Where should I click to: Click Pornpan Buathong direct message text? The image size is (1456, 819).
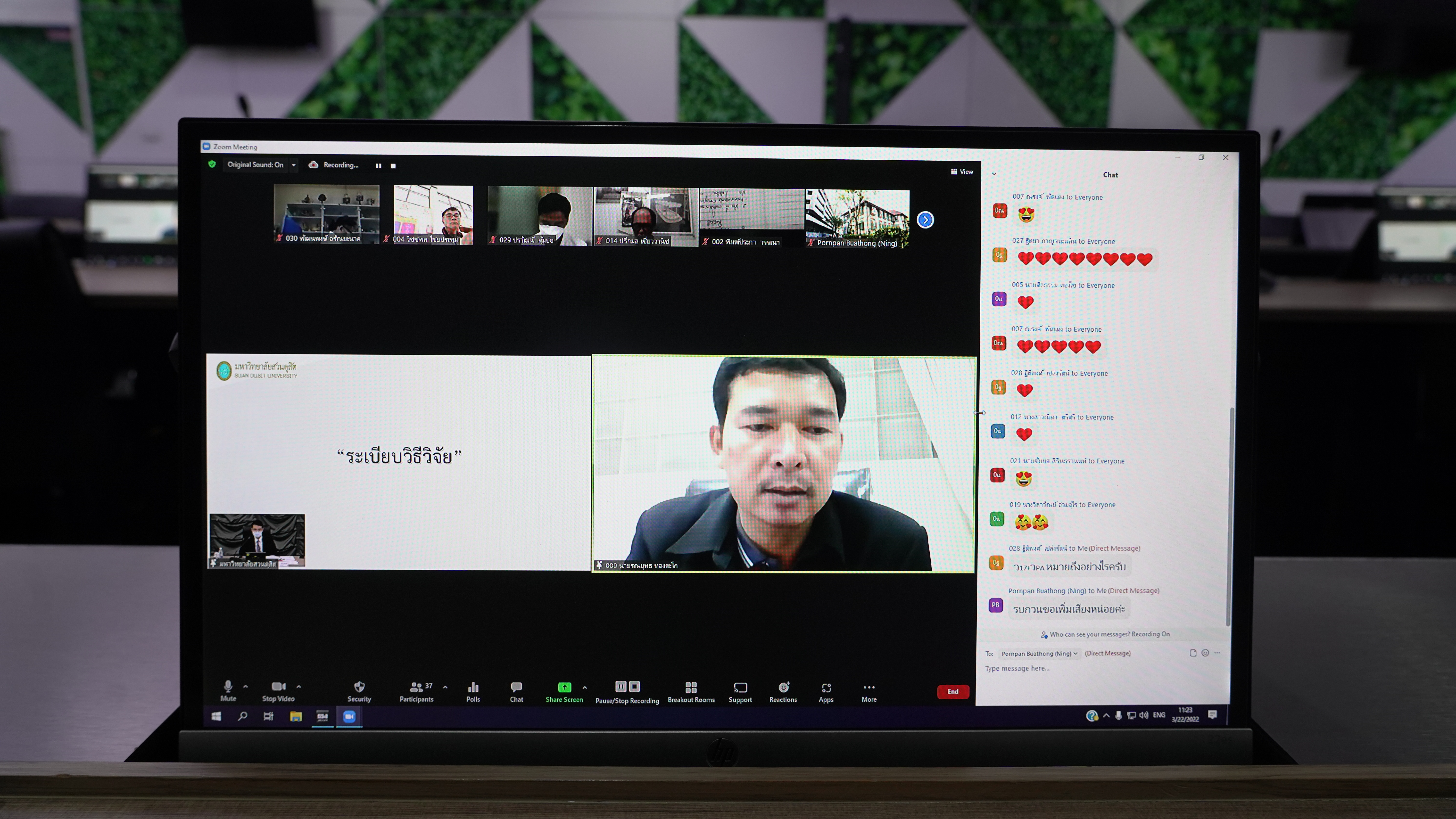pos(1069,609)
